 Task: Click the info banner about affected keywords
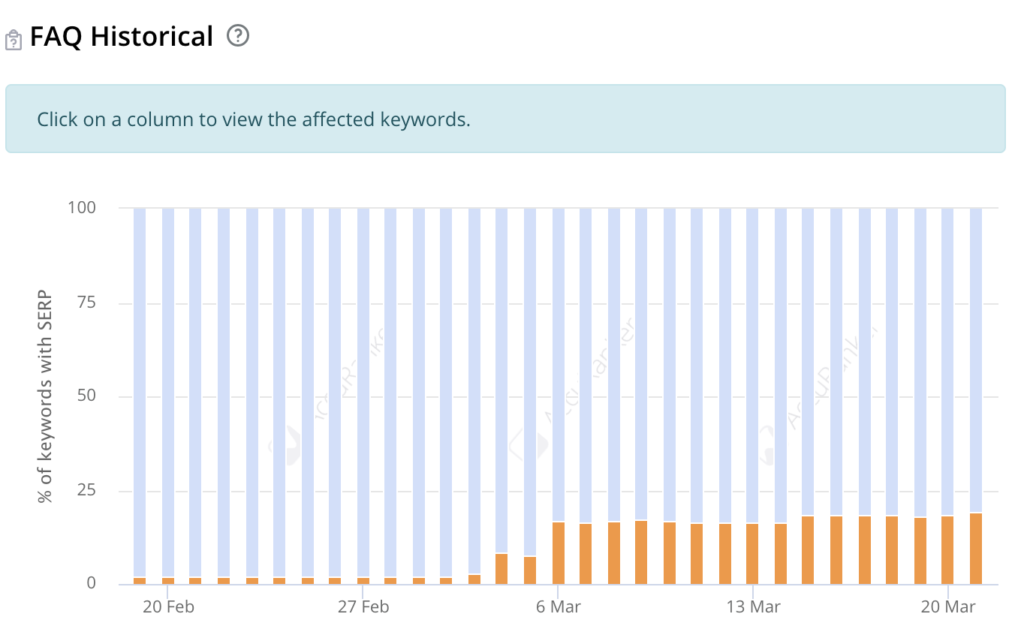click(x=505, y=119)
